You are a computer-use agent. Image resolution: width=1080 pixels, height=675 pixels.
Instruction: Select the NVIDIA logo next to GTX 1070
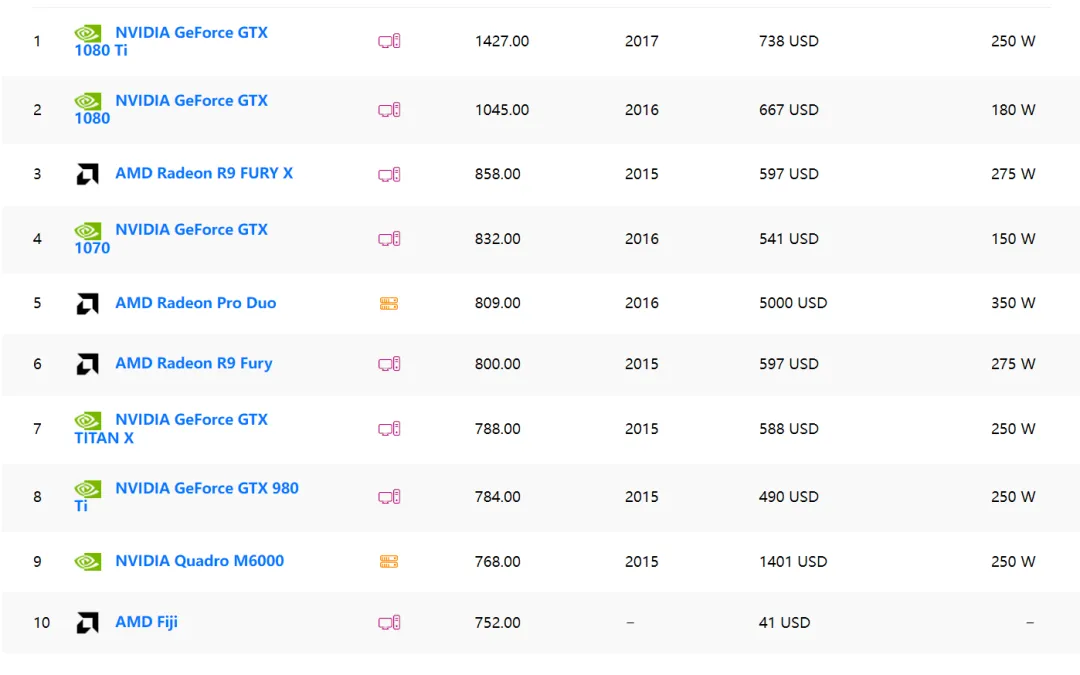point(87,230)
